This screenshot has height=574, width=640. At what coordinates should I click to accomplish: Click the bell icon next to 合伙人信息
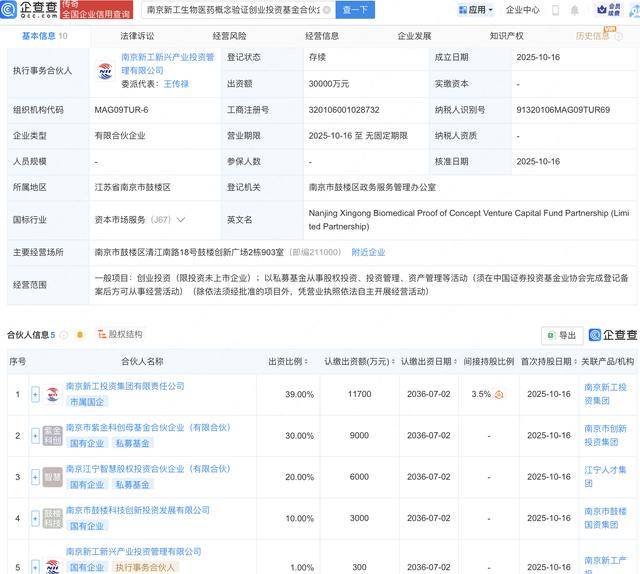78,335
